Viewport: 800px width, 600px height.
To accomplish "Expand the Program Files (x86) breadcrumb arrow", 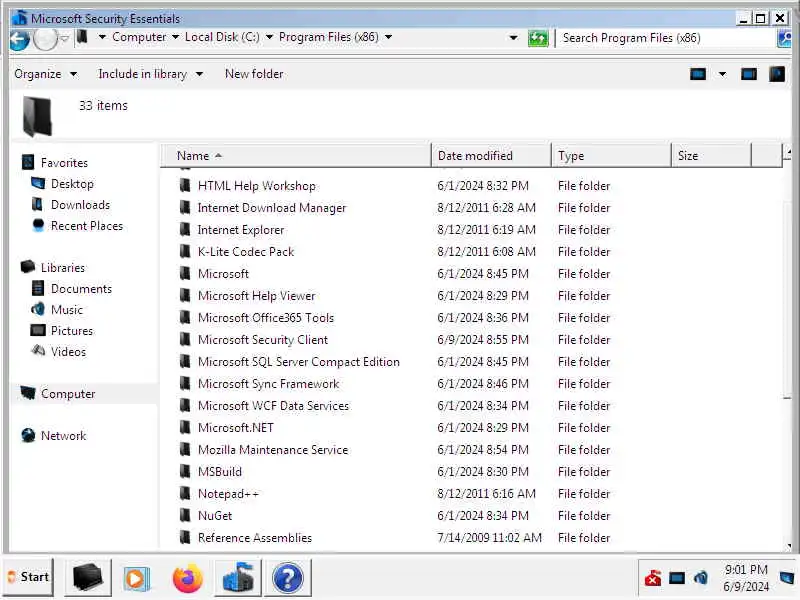I will tap(389, 37).
